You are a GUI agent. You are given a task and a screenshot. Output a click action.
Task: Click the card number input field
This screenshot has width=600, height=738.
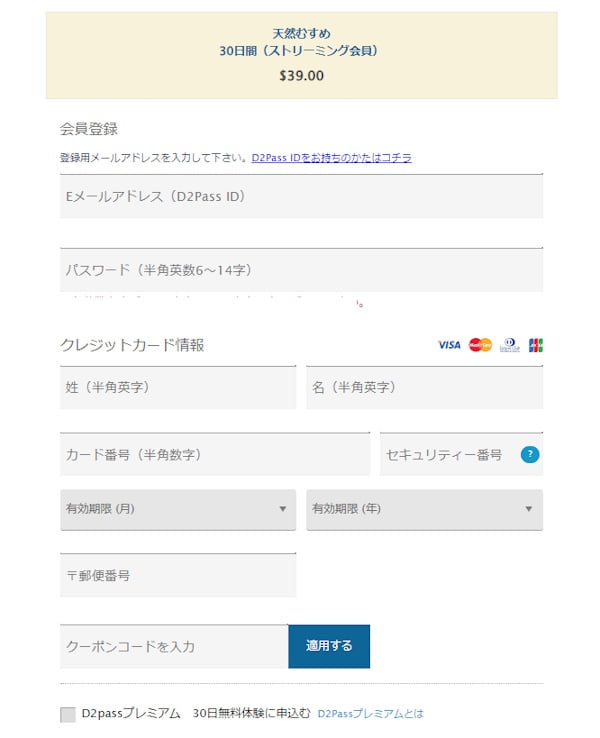click(x=215, y=455)
